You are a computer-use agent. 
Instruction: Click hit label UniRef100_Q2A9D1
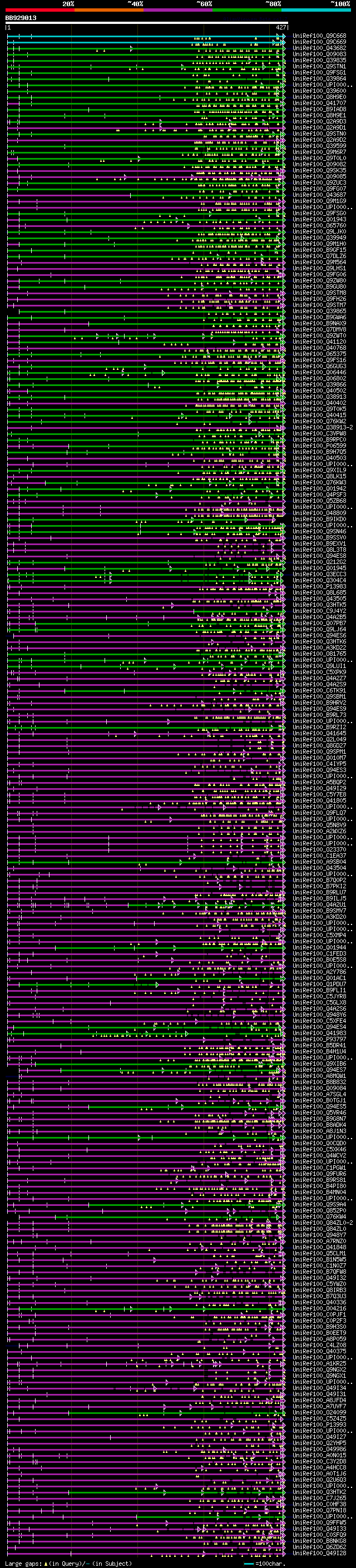tap(319, 127)
